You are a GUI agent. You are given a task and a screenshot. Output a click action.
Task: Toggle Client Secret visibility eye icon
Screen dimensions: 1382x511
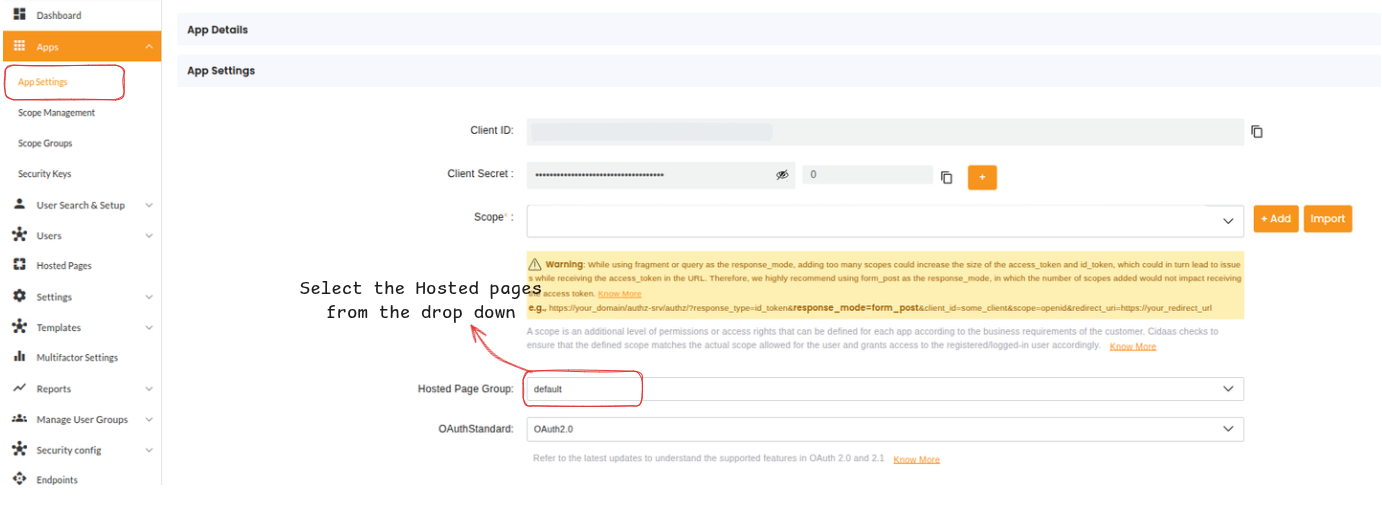click(782, 175)
